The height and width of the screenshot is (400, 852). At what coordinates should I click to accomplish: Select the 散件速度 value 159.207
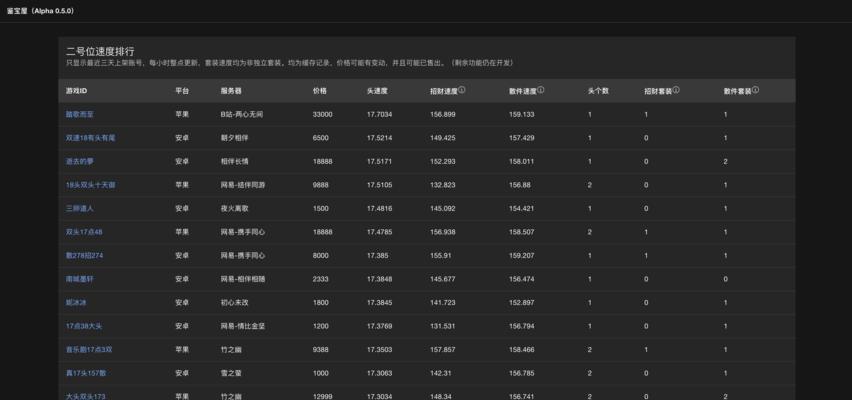(x=522, y=255)
